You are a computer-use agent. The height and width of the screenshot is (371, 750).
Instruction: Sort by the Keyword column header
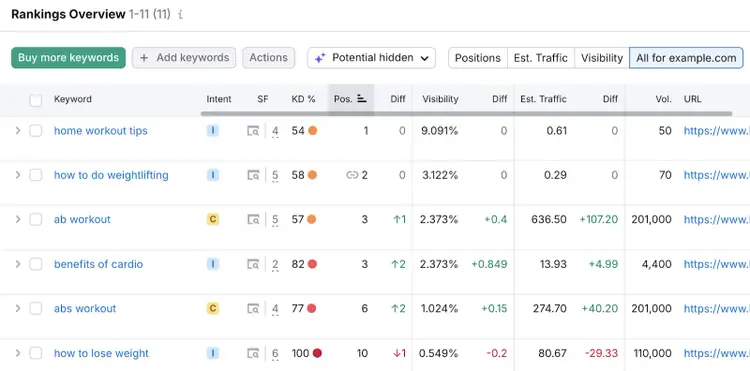[x=73, y=99]
